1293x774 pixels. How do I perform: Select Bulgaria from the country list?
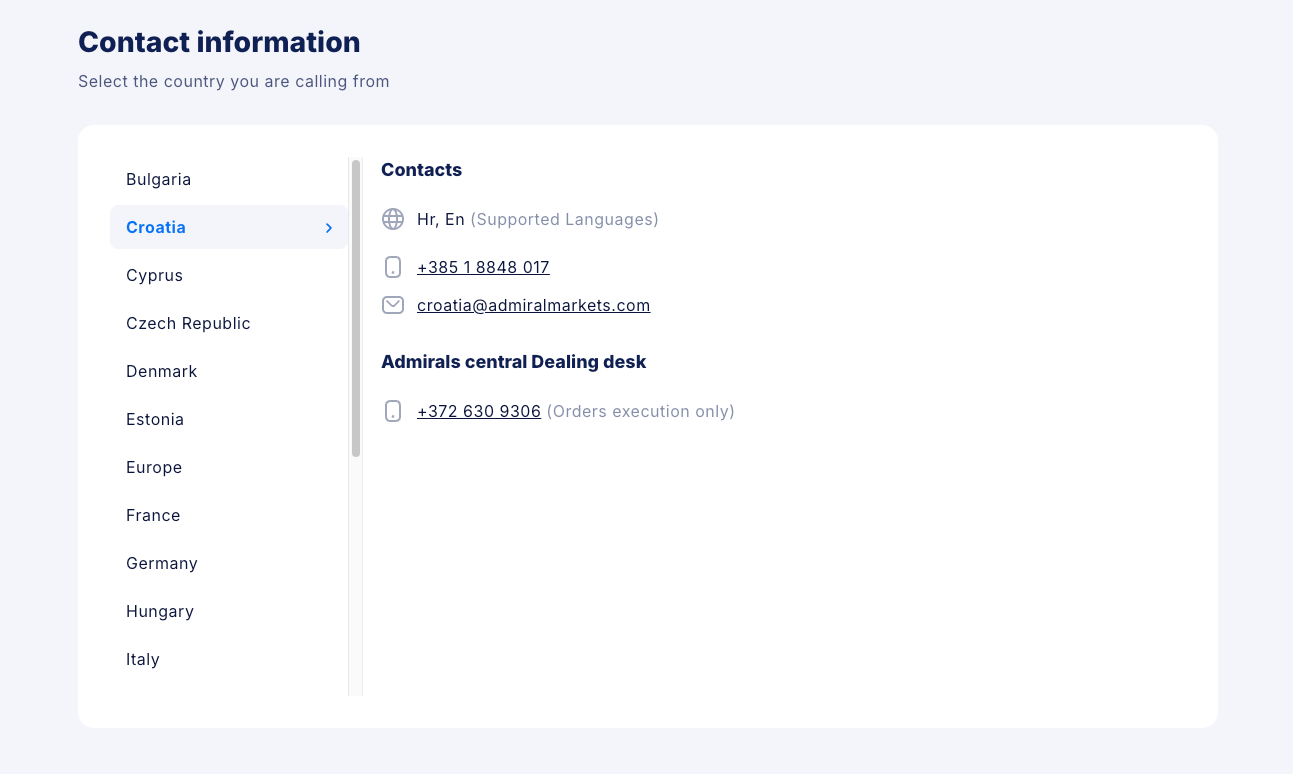point(158,179)
